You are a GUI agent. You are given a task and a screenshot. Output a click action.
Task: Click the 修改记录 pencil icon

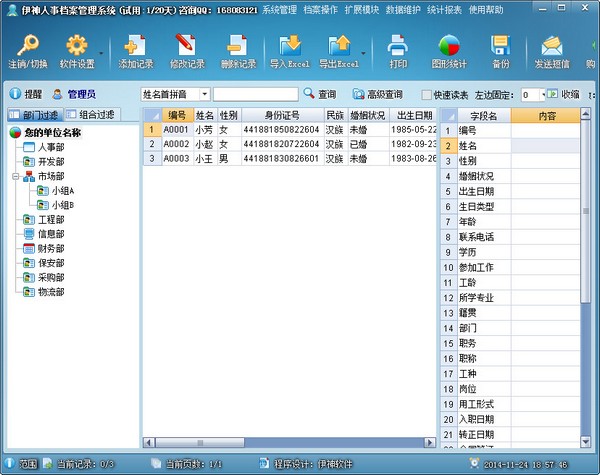point(186,45)
